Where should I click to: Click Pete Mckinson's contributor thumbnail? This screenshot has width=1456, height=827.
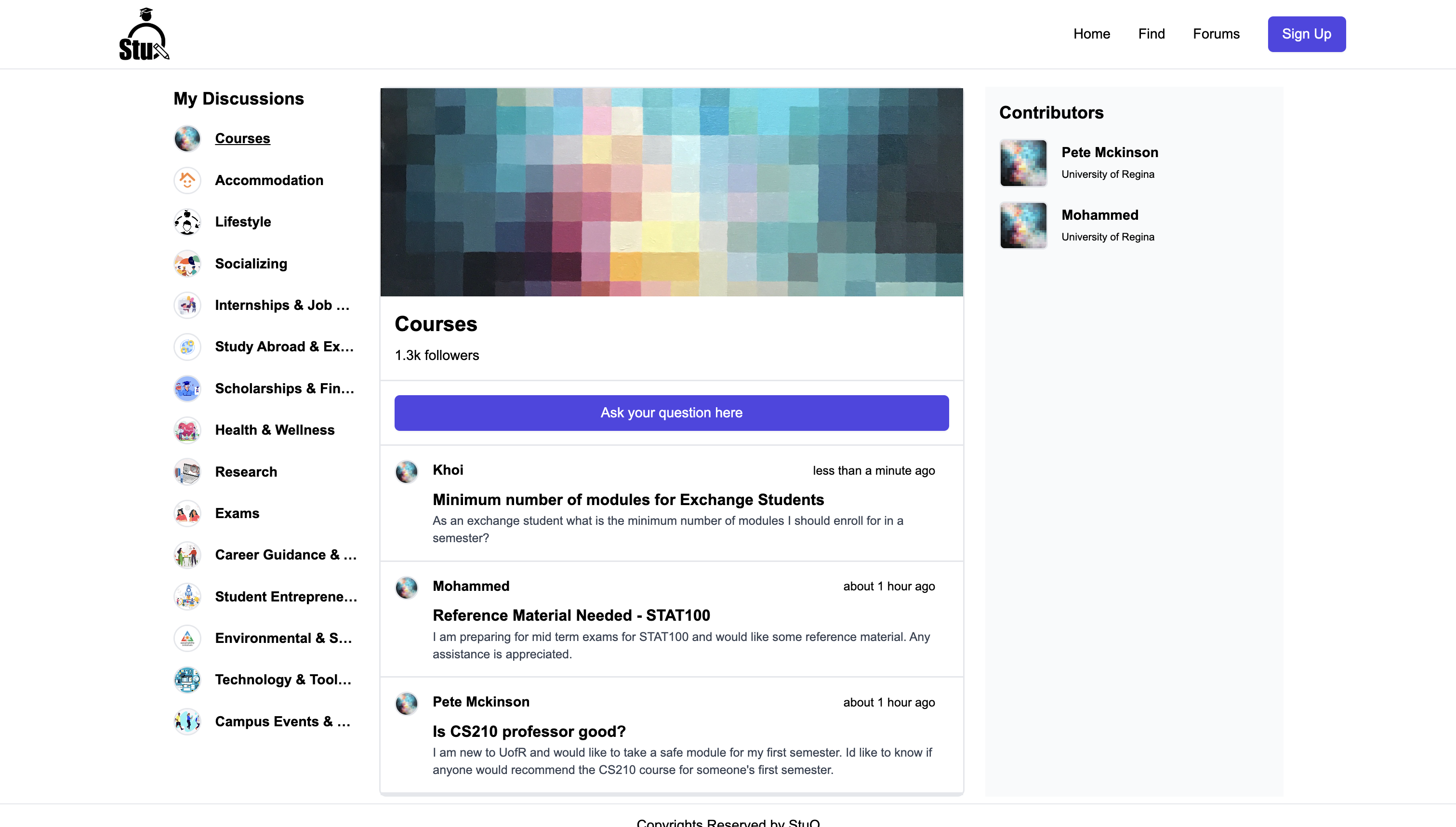point(1023,163)
